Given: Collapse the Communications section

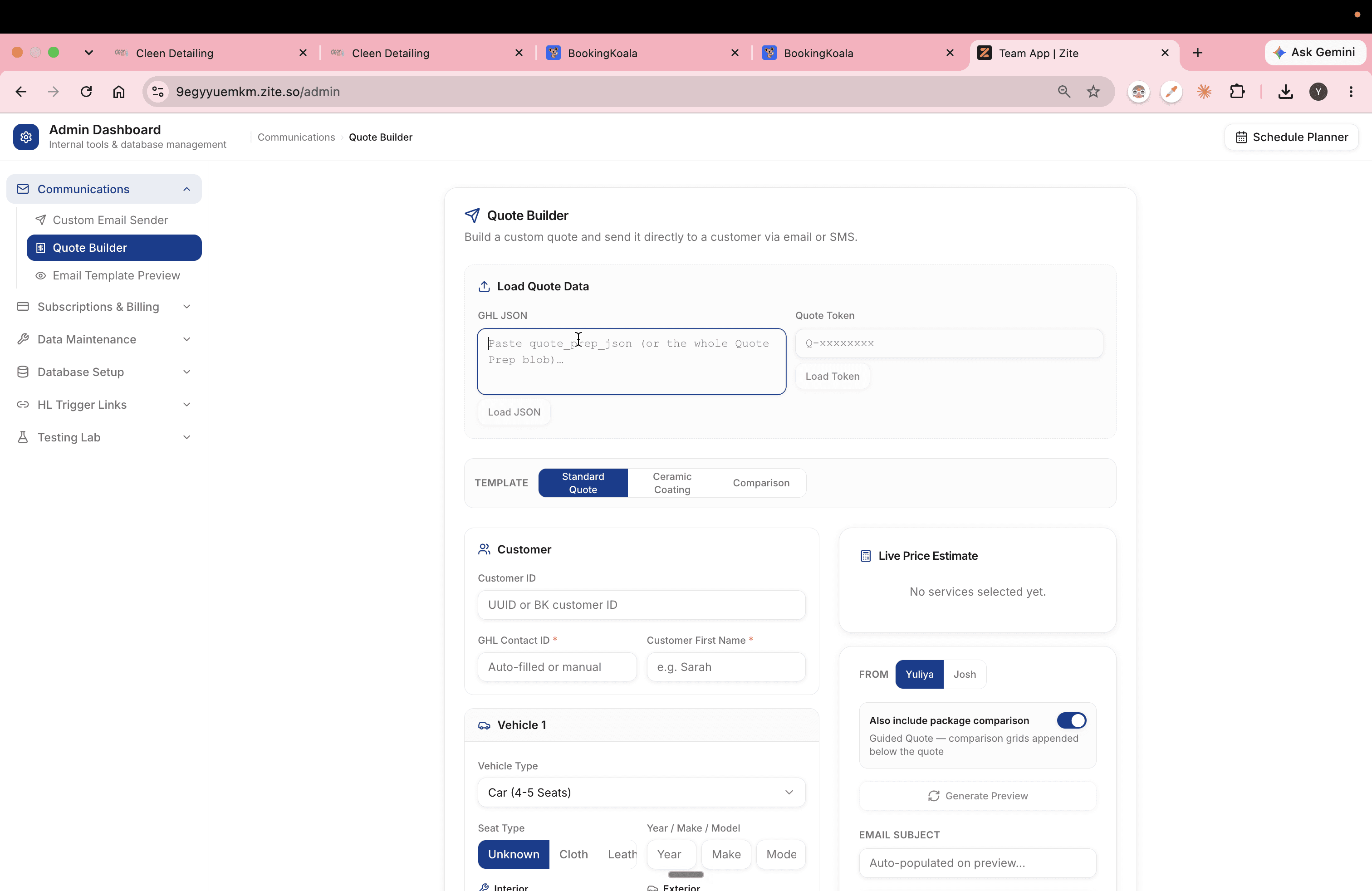Looking at the screenshot, I should coord(187,189).
